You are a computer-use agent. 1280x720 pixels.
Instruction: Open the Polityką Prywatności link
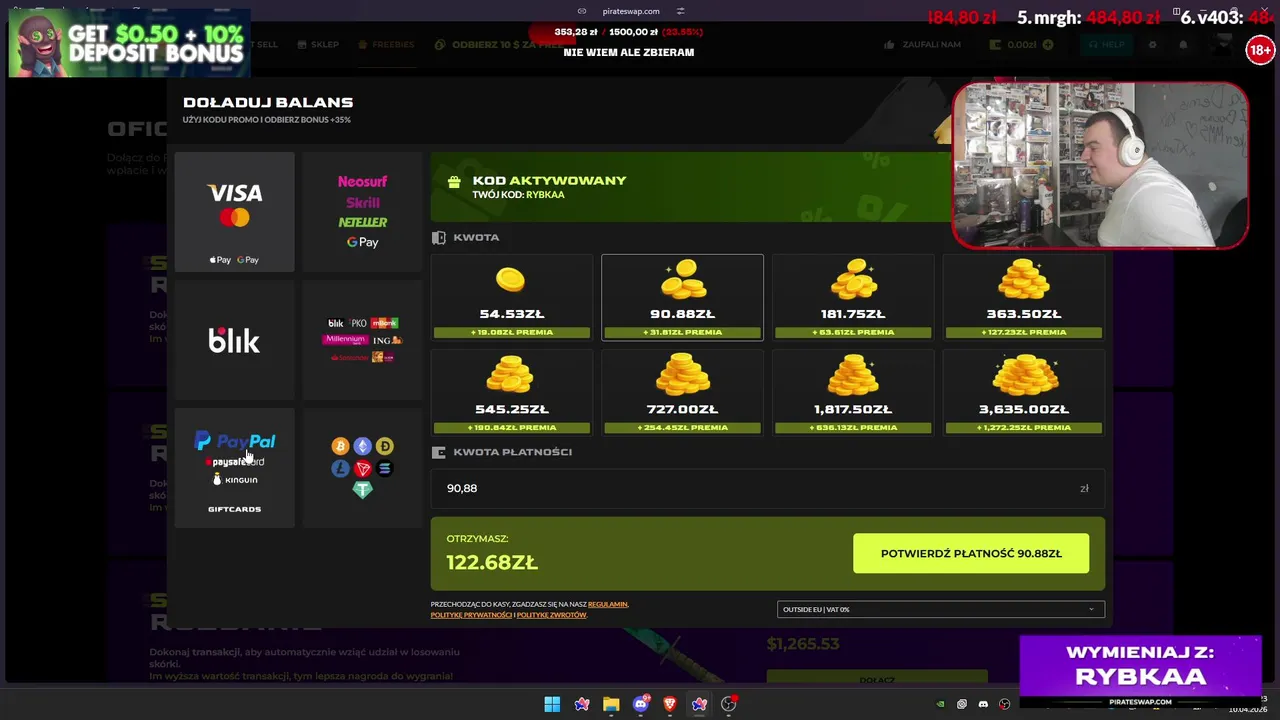471,615
